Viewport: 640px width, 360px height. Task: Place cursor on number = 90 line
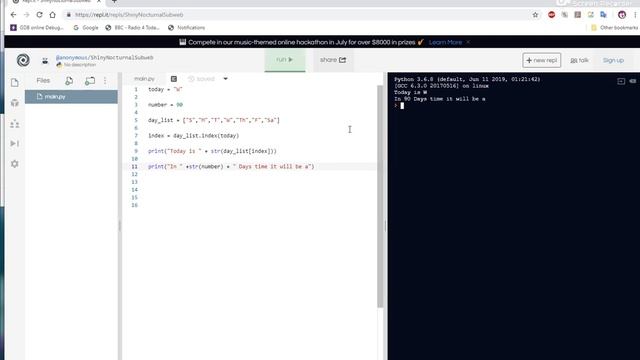click(165, 105)
